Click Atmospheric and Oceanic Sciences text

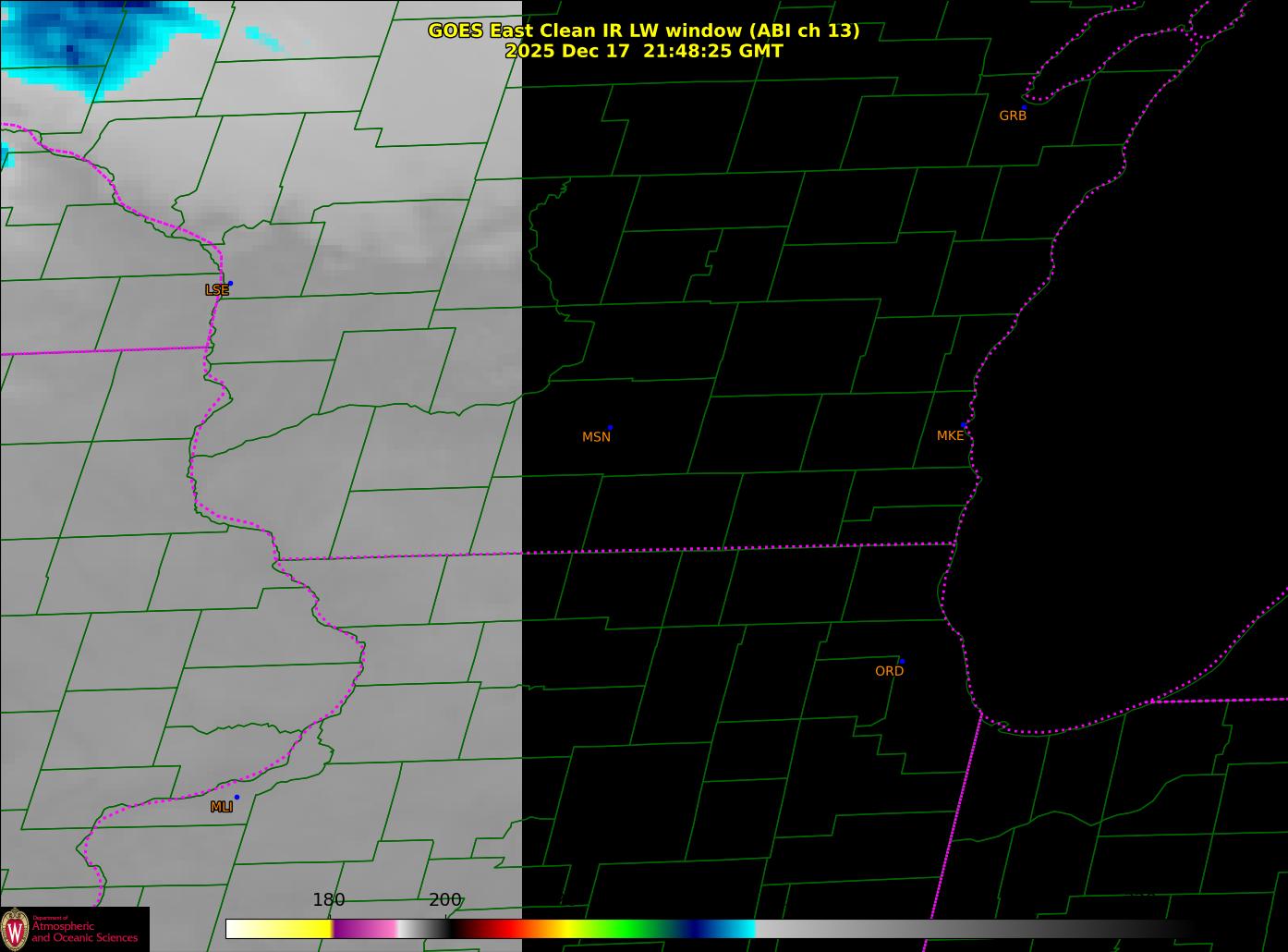(x=85, y=932)
